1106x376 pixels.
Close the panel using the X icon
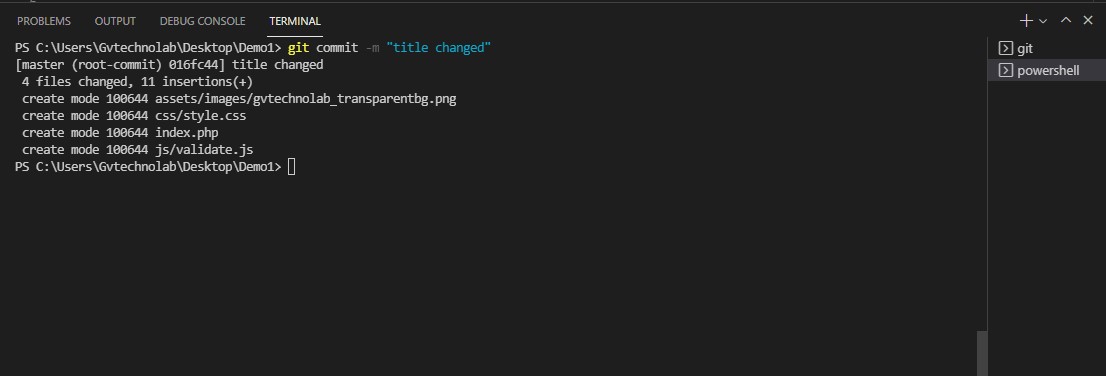click(x=1088, y=20)
